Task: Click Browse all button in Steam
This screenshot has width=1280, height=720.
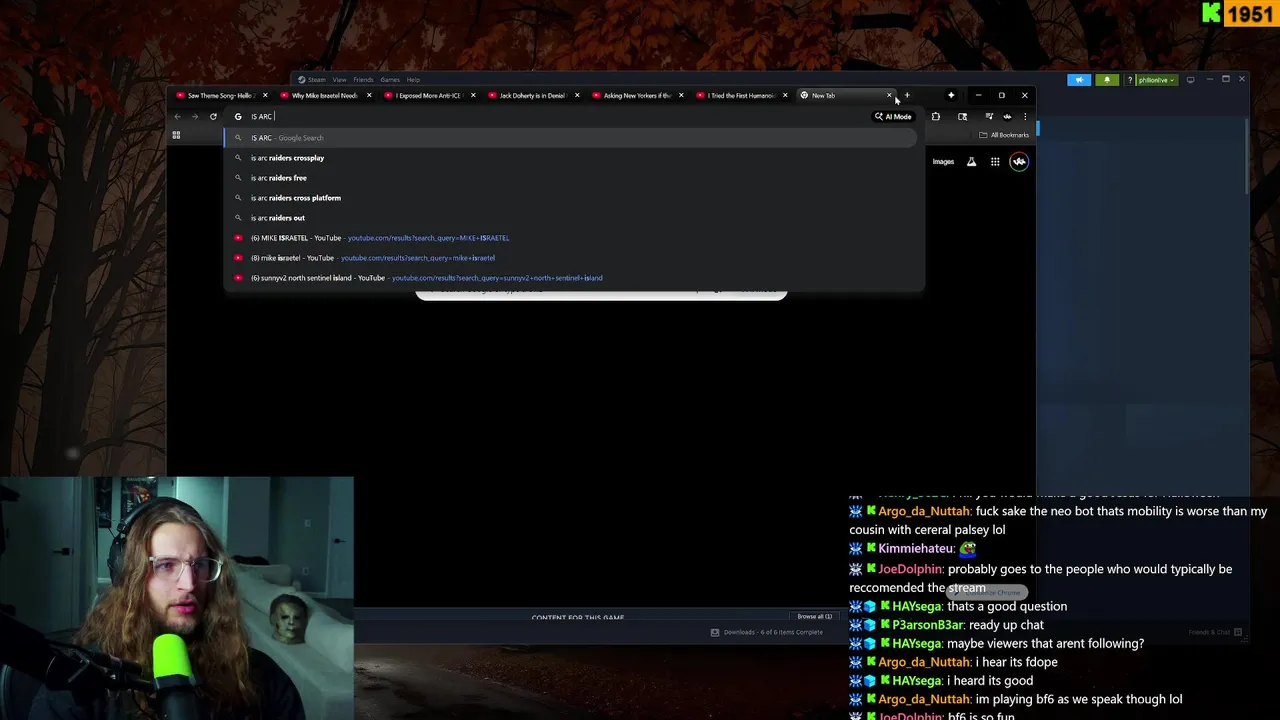Action: (815, 617)
